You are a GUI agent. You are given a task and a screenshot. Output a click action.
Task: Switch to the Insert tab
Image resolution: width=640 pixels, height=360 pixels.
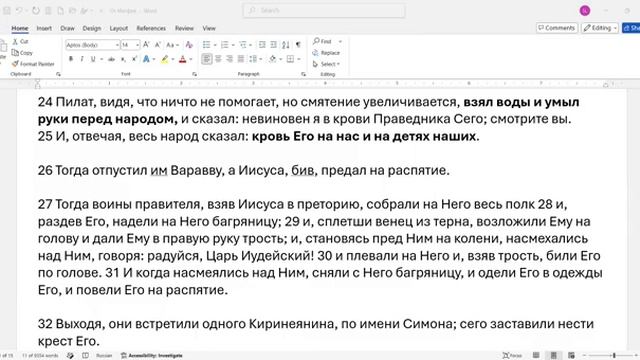tap(44, 28)
